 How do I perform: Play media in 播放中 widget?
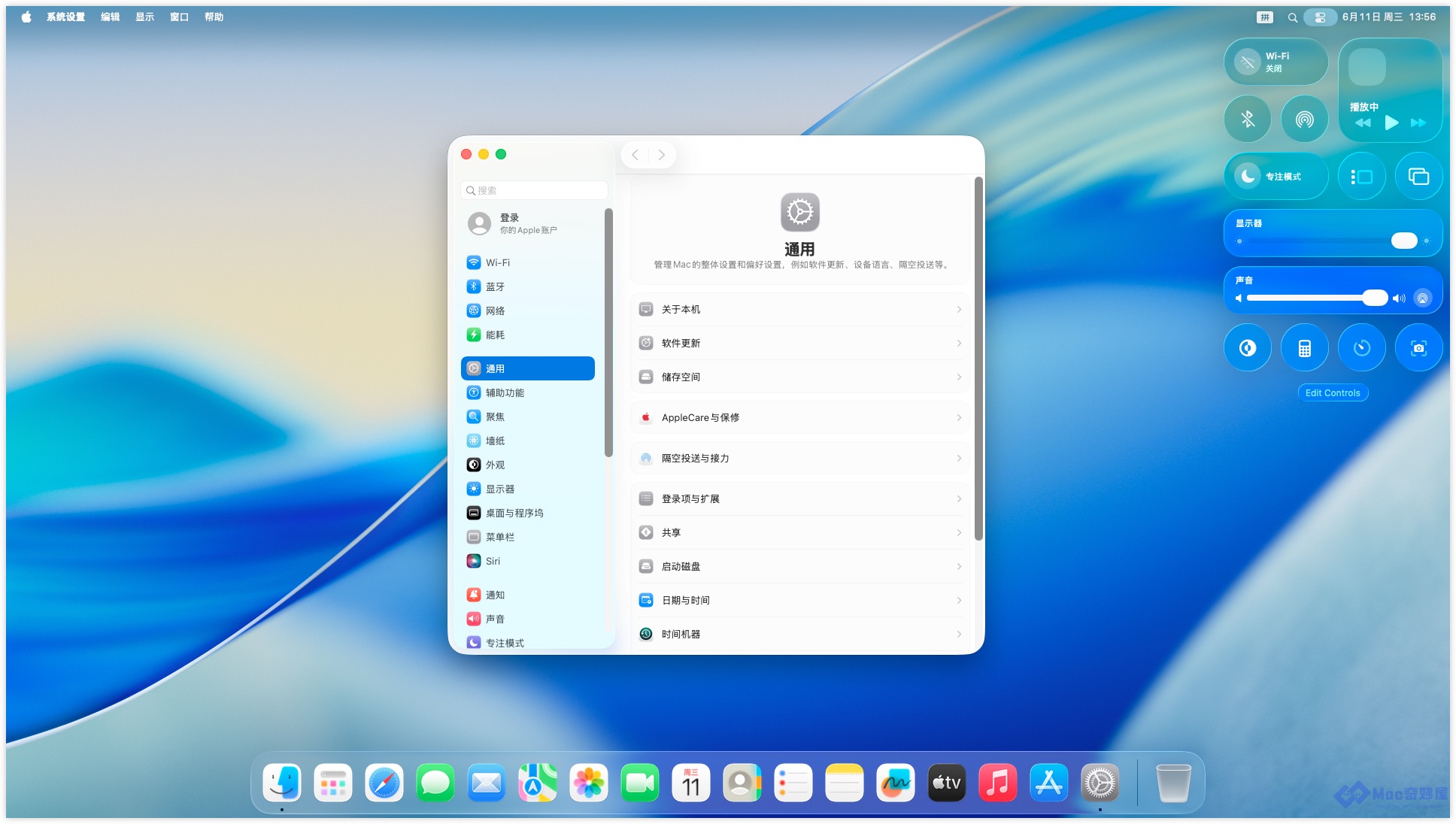[1391, 123]
